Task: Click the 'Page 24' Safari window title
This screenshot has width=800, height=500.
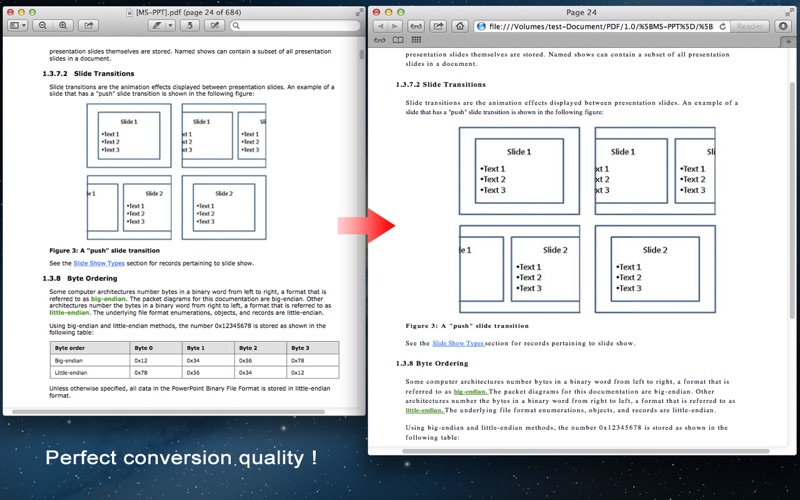Action: click(x=581, y=12)
